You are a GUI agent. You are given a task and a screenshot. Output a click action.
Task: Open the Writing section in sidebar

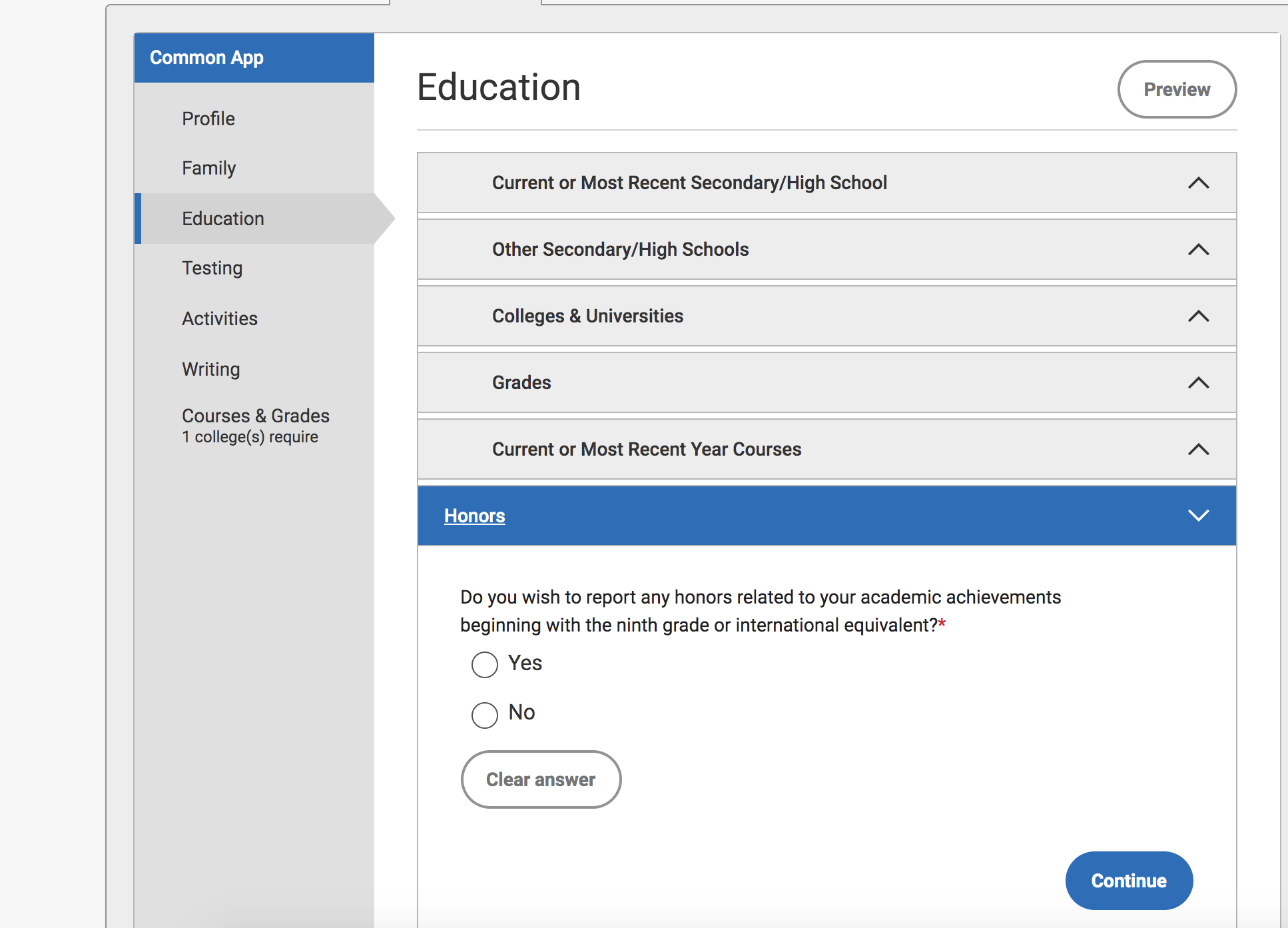tap(211, 369)
